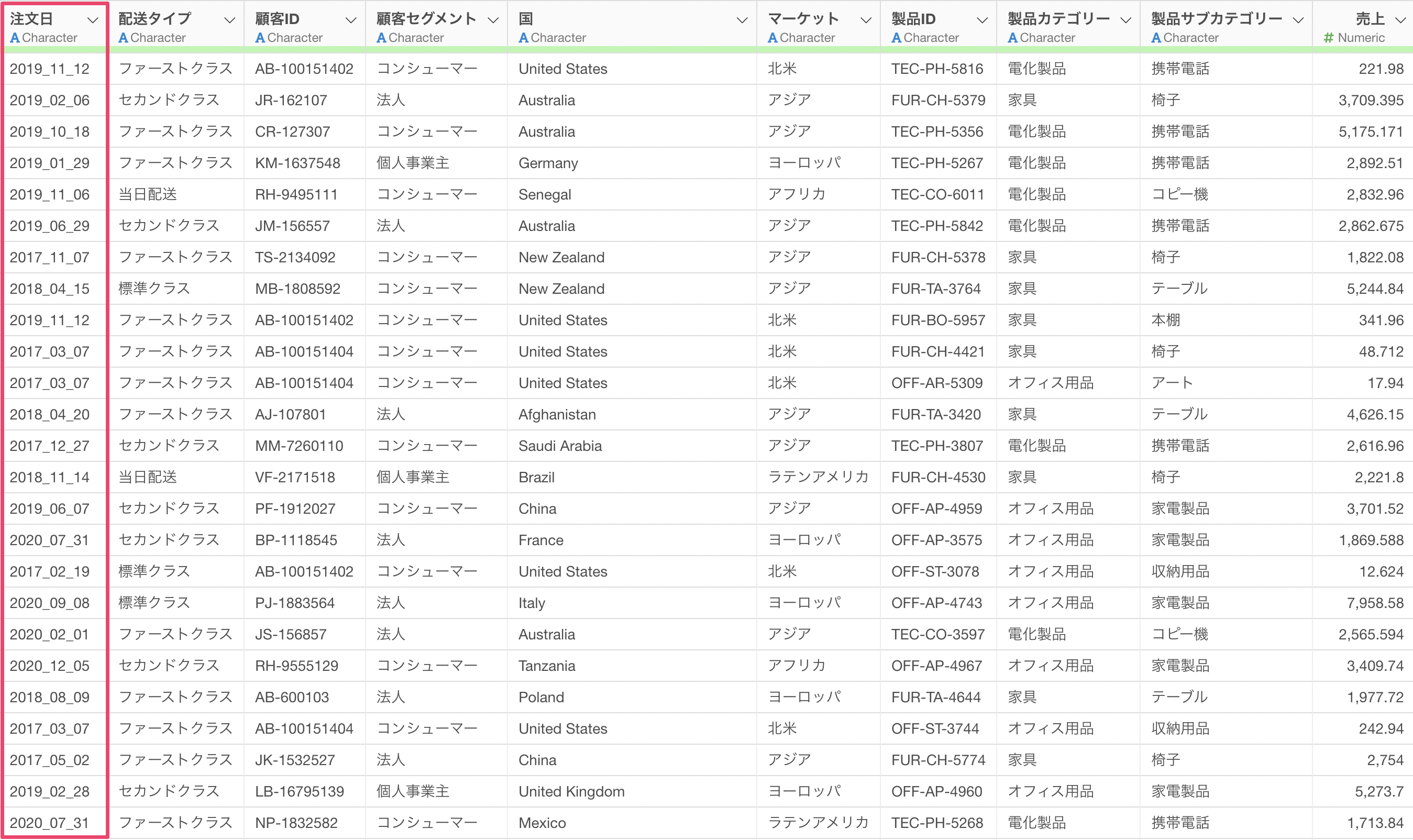Click the Numeric hash icon under 売上
The height and width of the screenshot is (840, 1413).
click(1328, 38)
